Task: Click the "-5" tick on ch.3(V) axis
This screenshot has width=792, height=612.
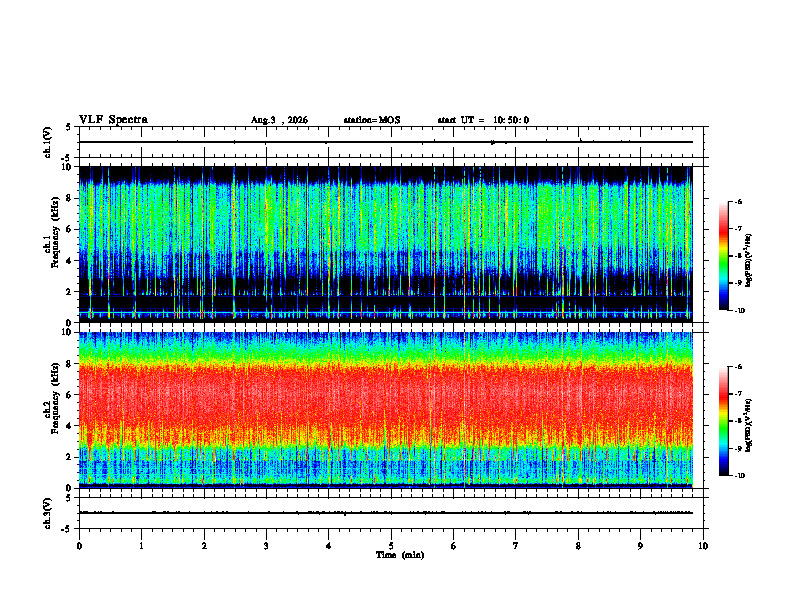Action: (x=66, y=529)
